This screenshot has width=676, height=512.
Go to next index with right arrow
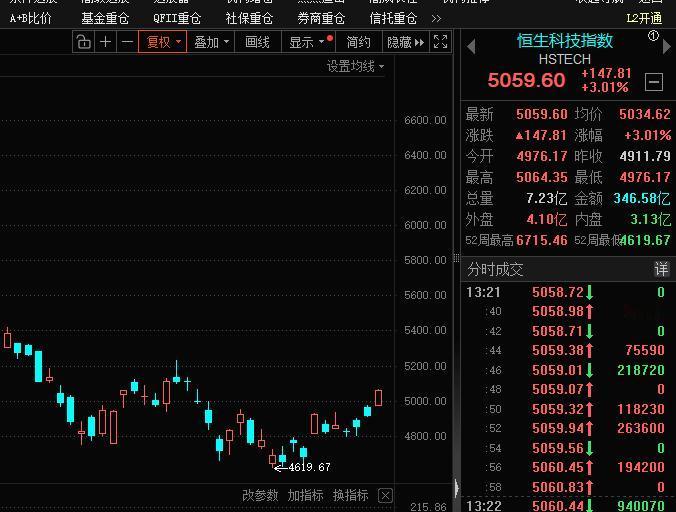click(x=667, y=46)
